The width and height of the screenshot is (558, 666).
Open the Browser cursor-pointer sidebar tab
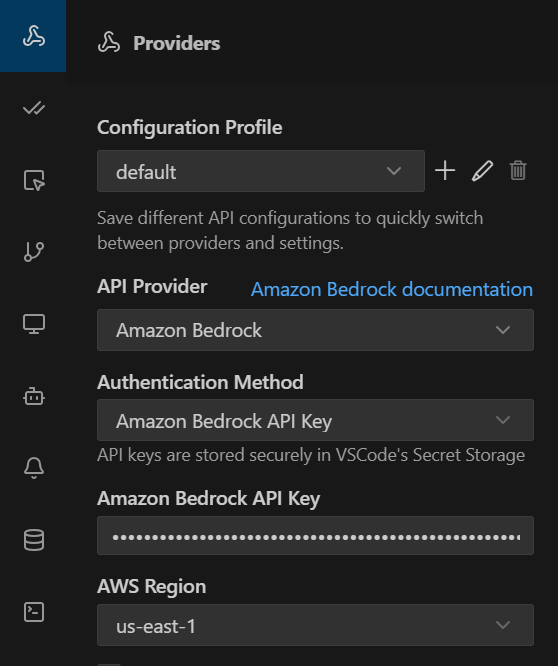click(x=34, y=180)
